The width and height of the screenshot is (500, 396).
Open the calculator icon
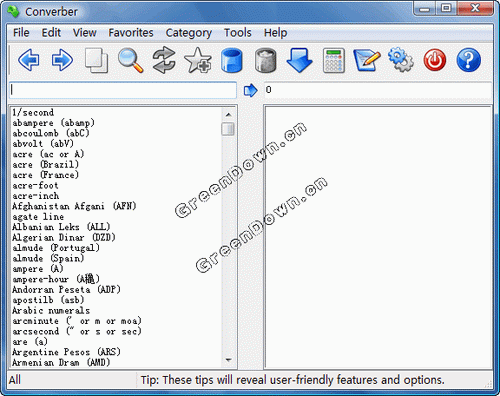[333, 60]
